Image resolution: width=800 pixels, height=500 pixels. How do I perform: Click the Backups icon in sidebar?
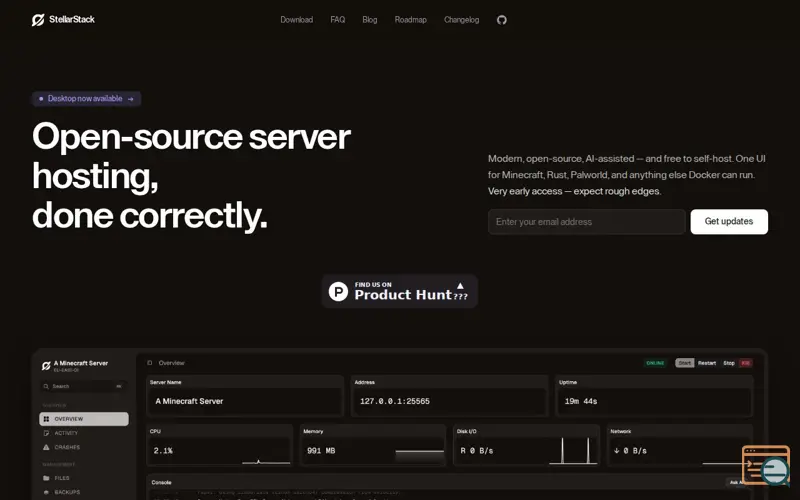coord(46,492)
